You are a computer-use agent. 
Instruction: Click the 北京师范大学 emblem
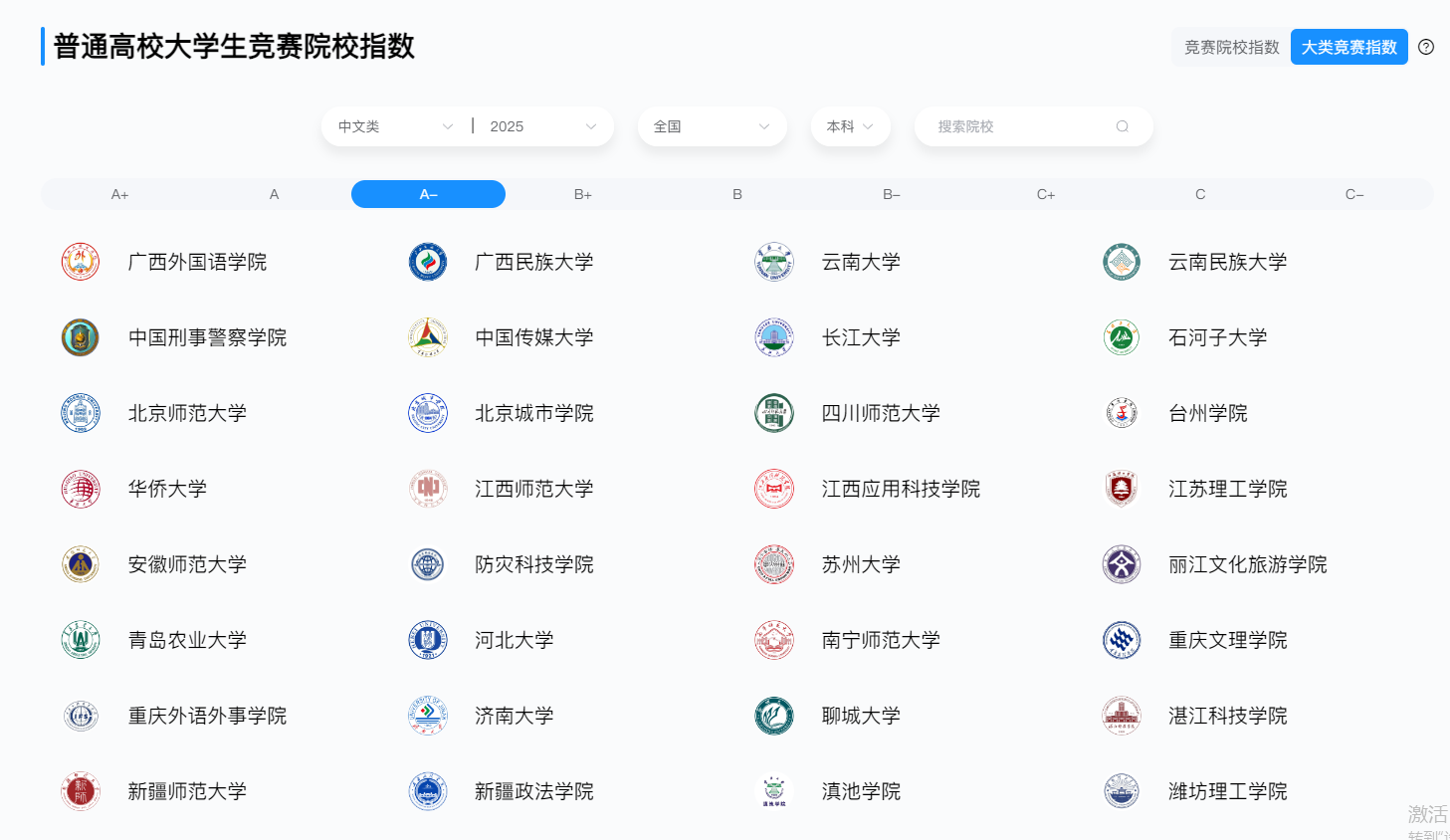[81, 413]
